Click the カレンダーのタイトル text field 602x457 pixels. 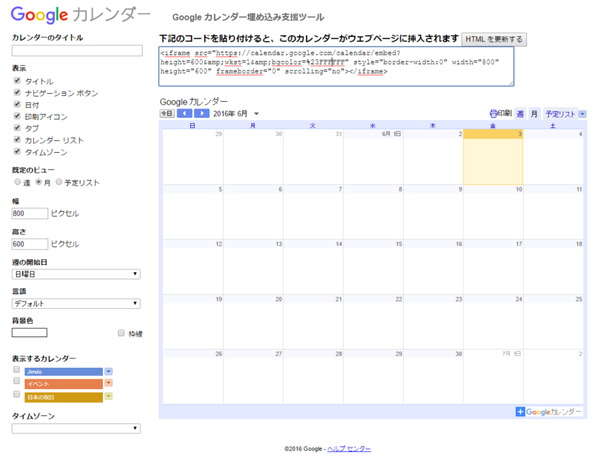pyautogui.click(x=77, y=50)
